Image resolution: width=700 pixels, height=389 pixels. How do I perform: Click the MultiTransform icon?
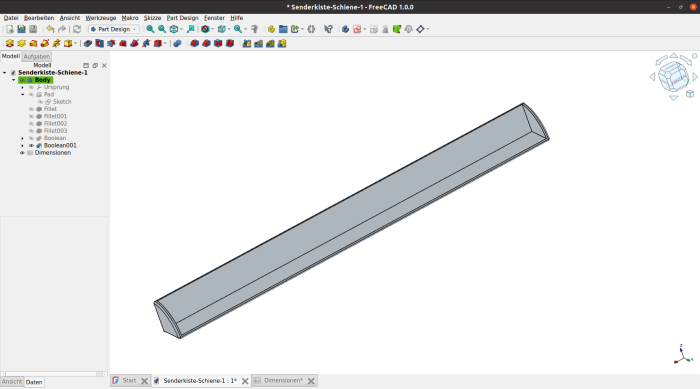click(282, 43)
